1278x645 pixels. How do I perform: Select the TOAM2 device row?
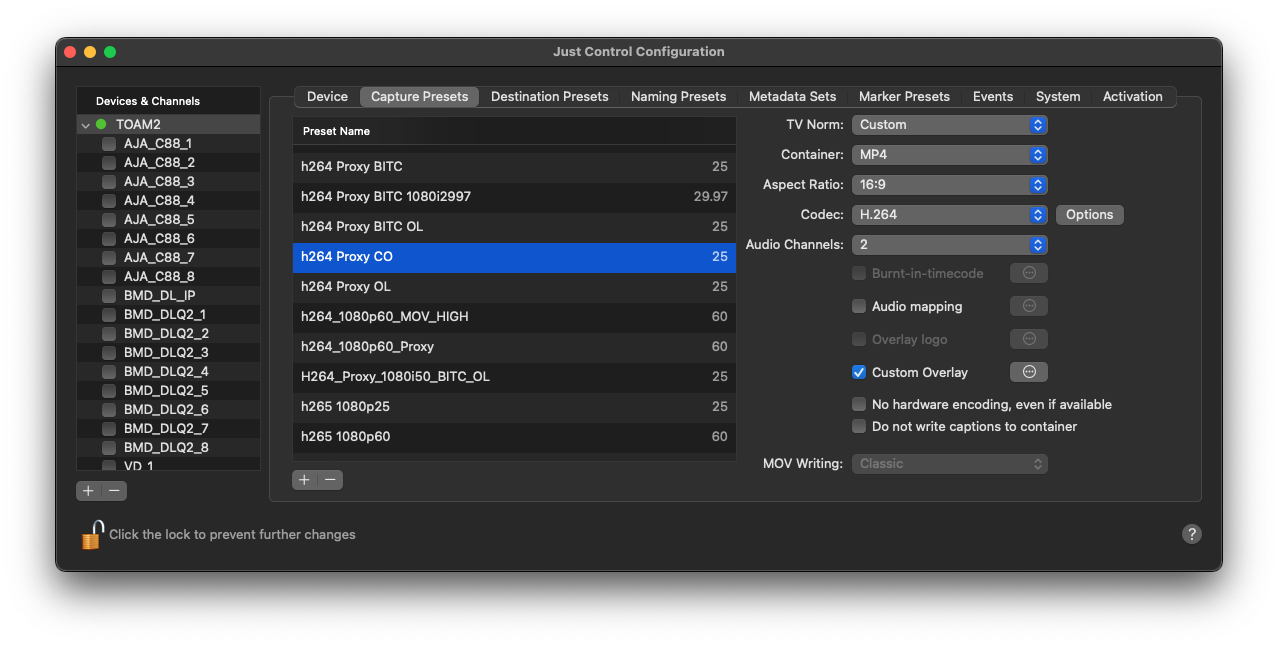pos(168,125)
